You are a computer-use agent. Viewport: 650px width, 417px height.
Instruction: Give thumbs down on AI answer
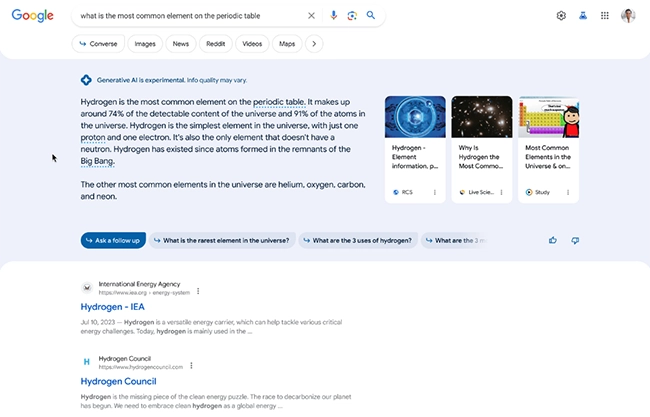575,240
